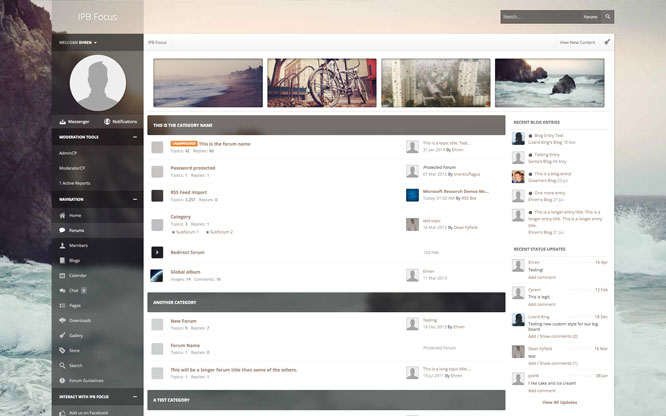
Task: Click the beach sunset banner thumbnail
Action: (x=208, y=83)
